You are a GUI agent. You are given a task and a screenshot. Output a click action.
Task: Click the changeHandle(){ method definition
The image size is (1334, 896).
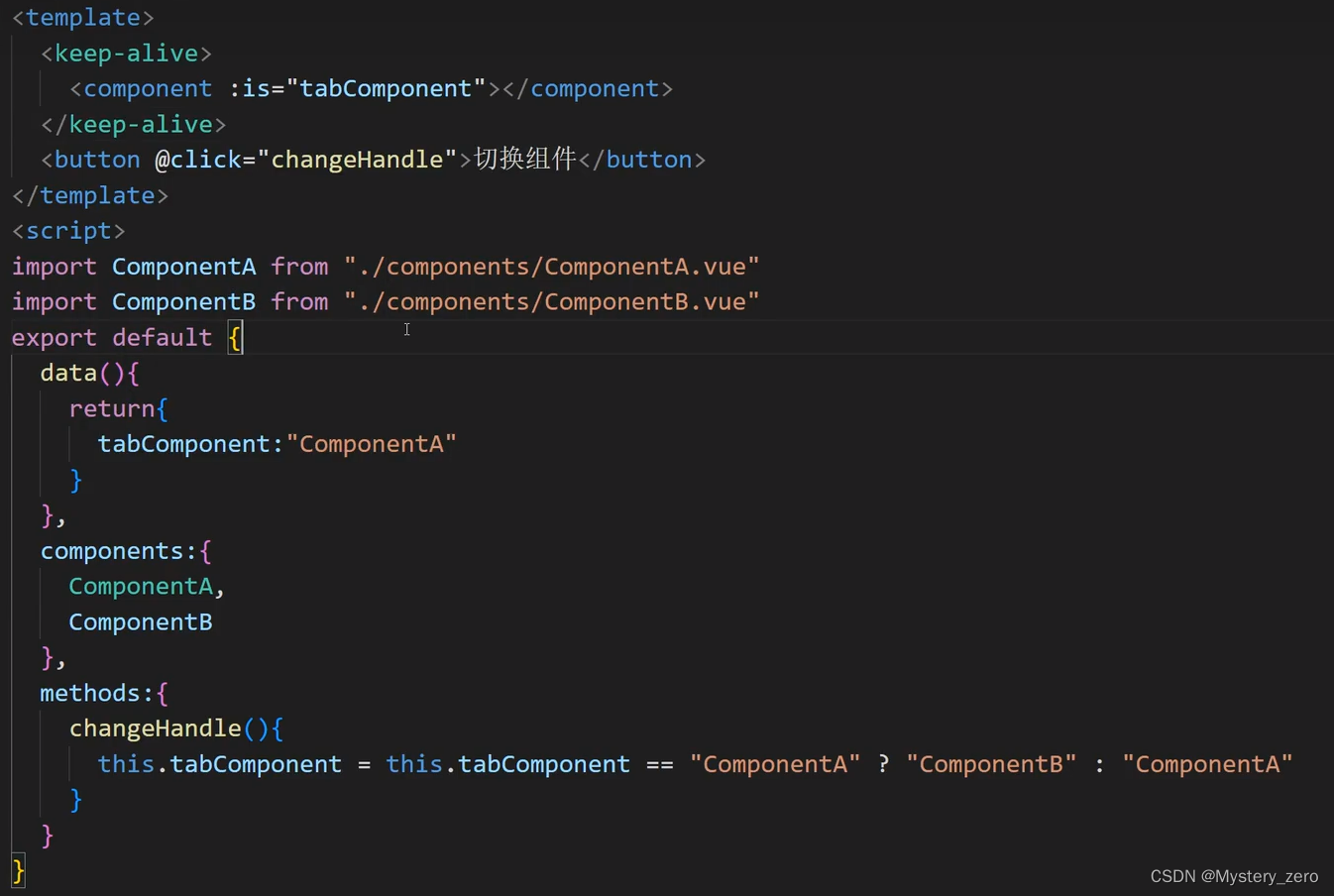[176, 729]
